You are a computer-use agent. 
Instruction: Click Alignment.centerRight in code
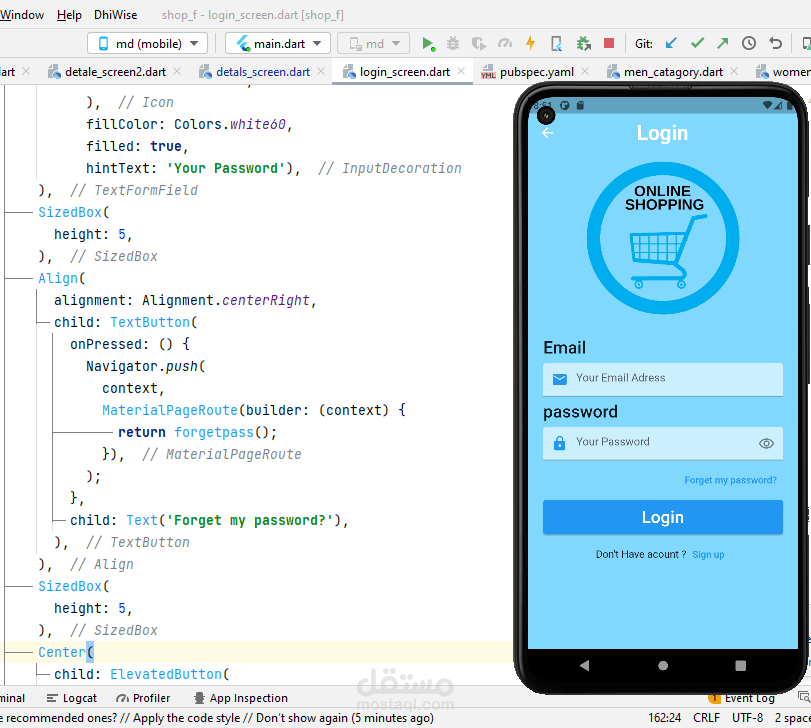click(226, 300)
